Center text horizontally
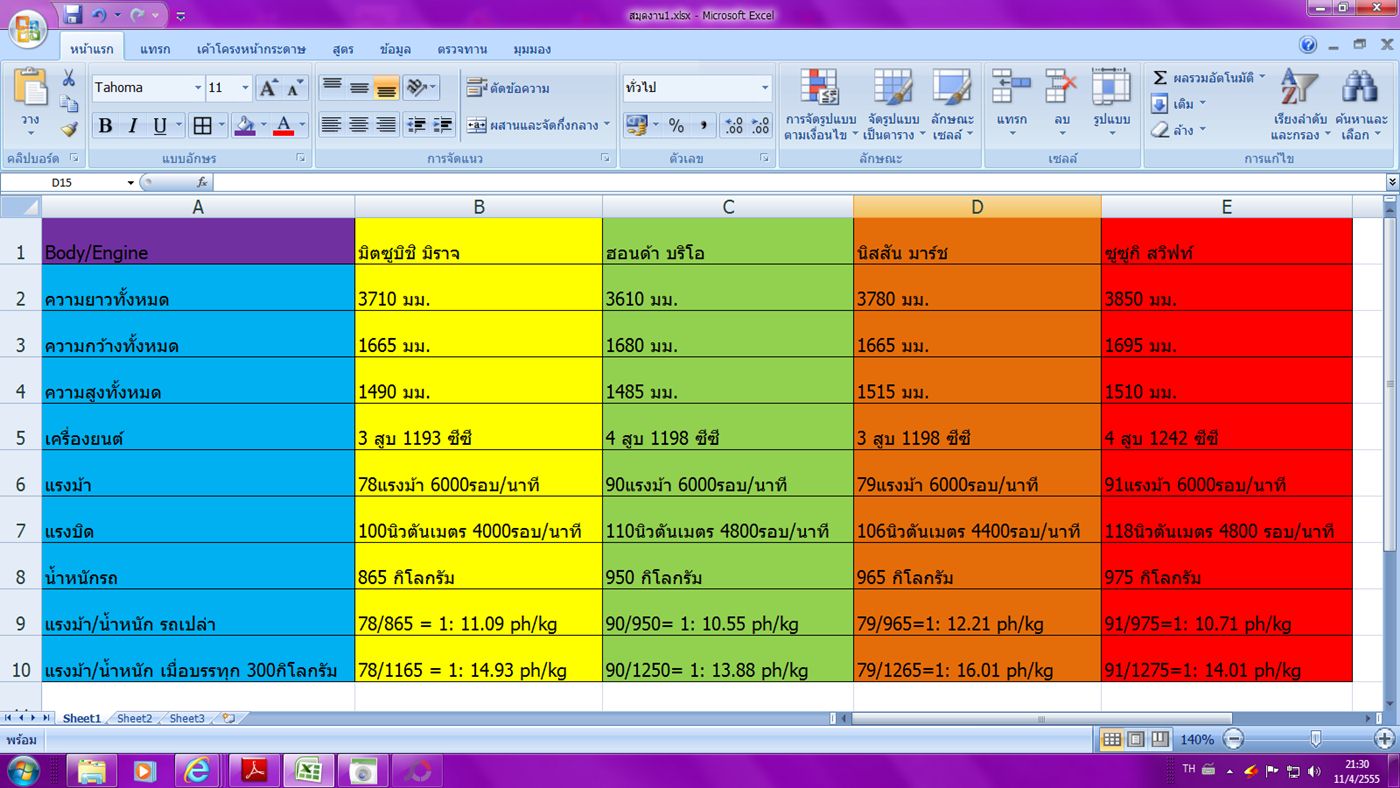 [x=359, y=126]
